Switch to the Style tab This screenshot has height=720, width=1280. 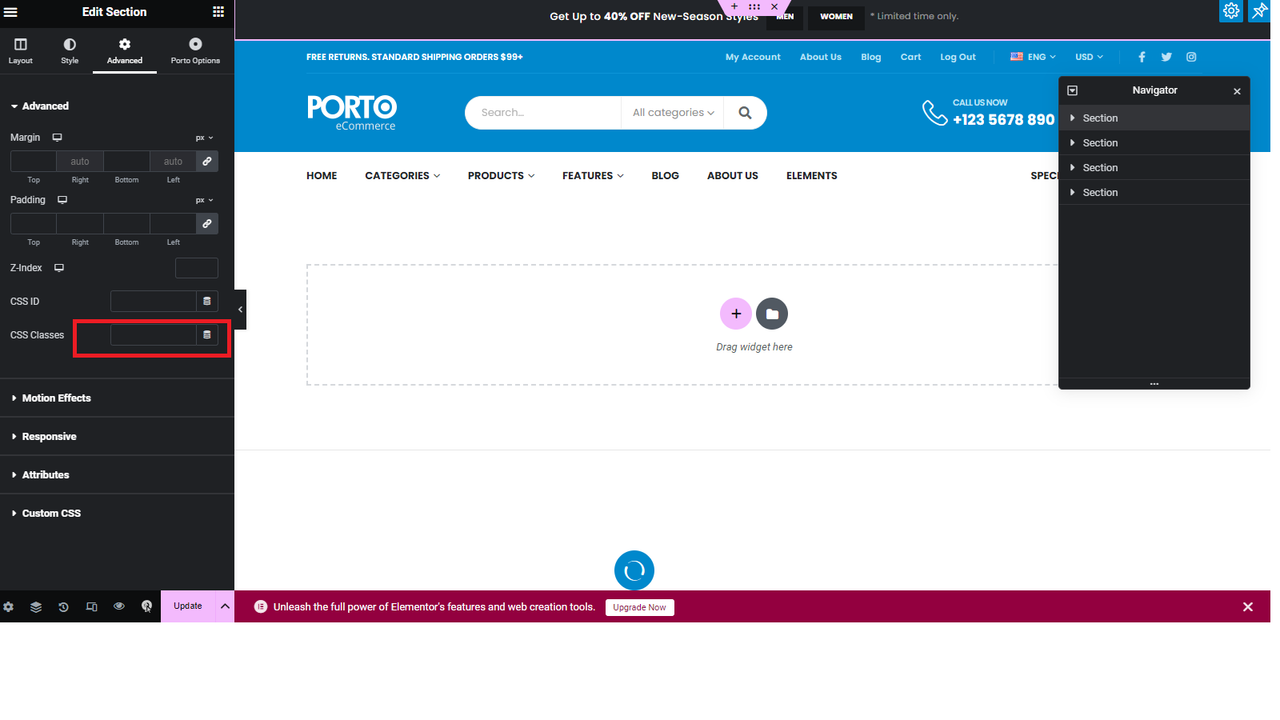point(69,52)
